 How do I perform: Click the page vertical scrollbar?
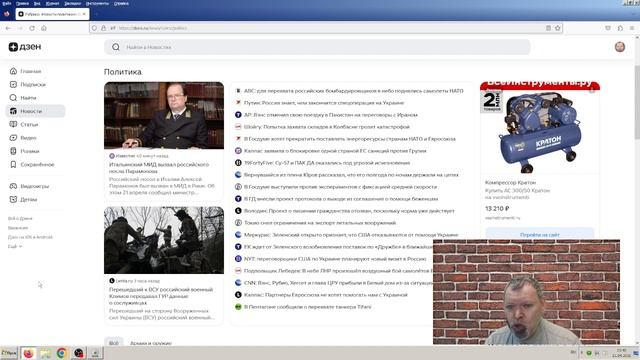click(x=637, y=102)
